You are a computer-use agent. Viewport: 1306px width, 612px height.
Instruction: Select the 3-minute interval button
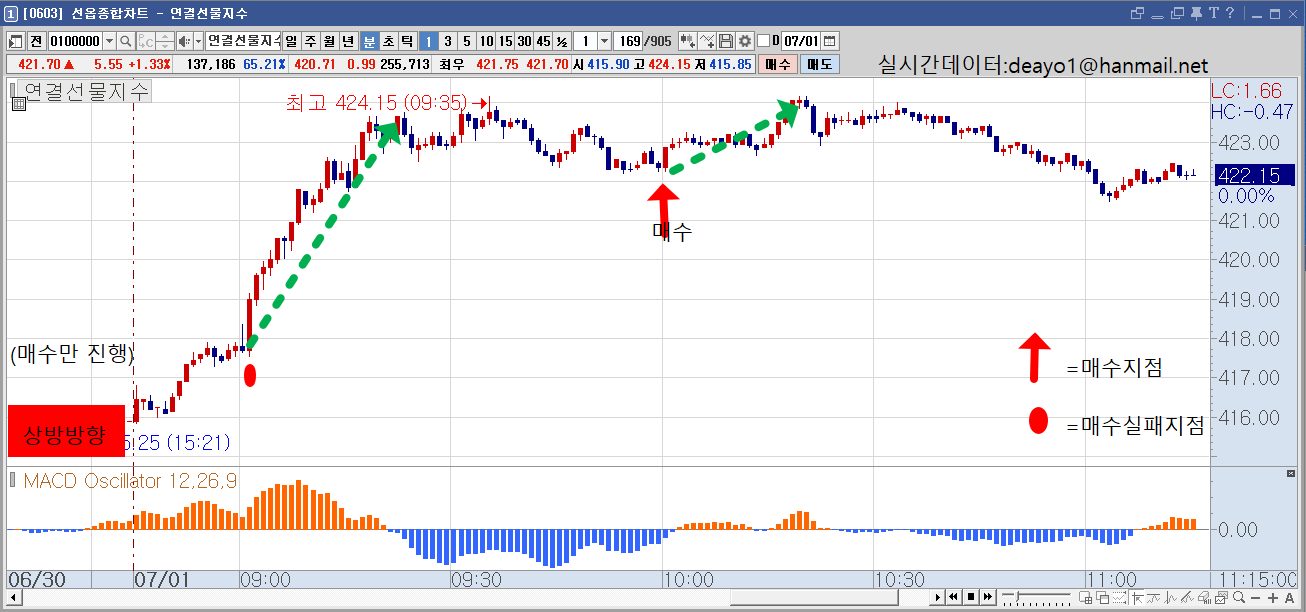point(447,41)
